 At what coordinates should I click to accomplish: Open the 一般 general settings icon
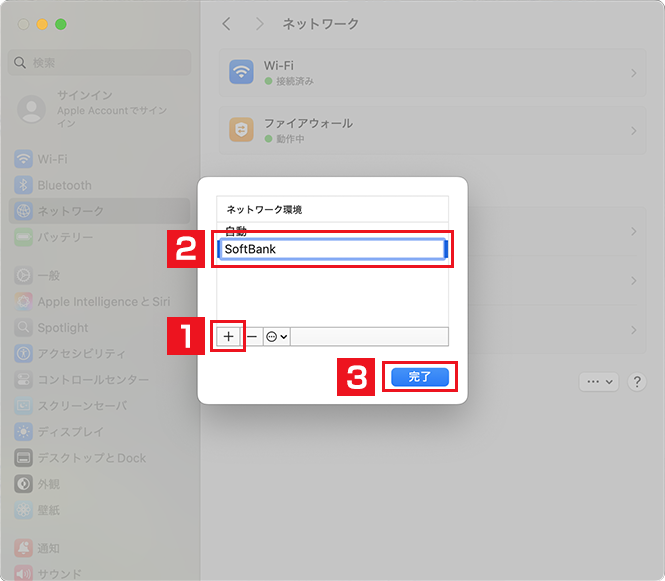click(23, 275)
